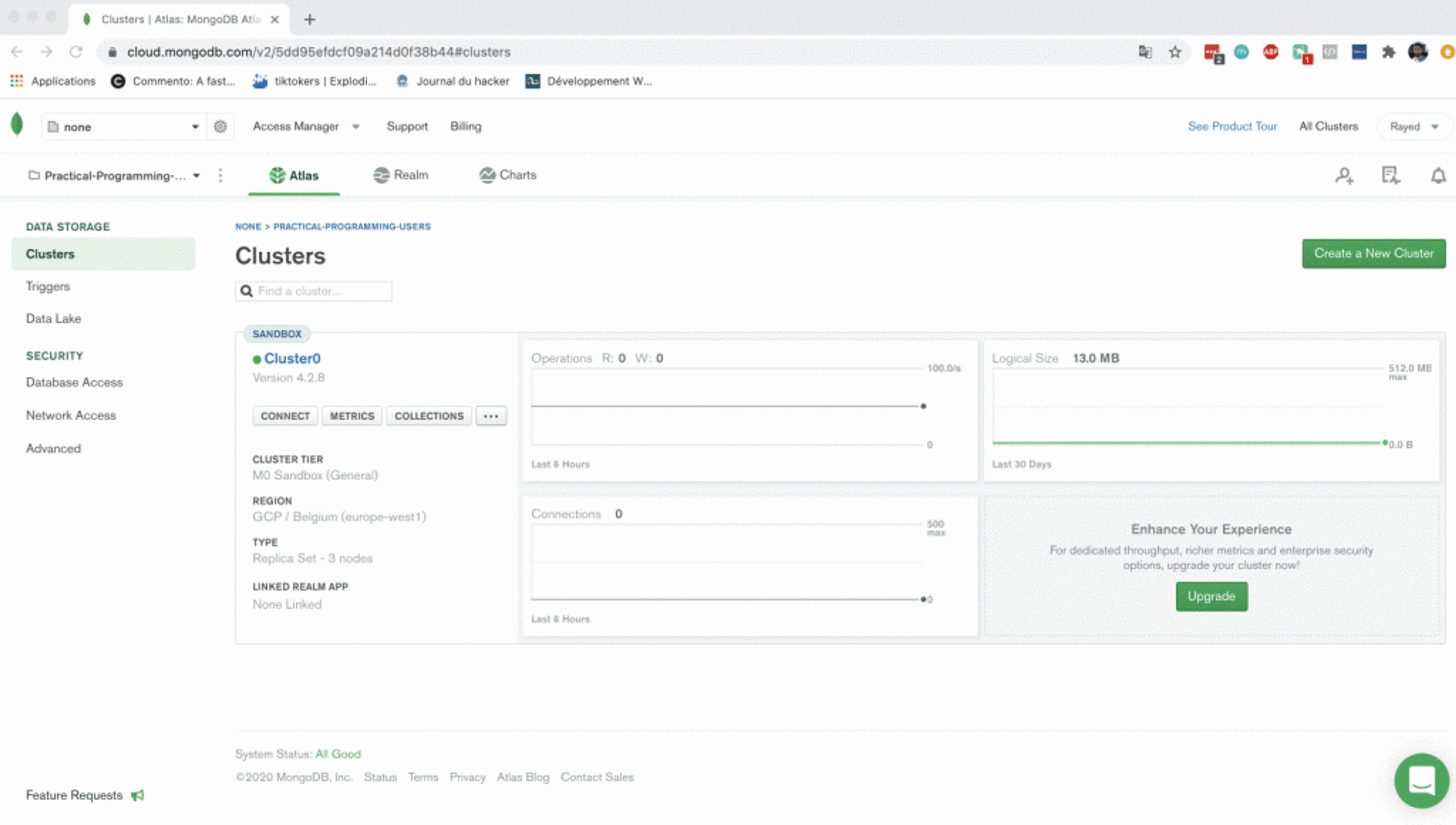Screen dimensions: 1456x825
Task: Click the translate page icon
Action: 1145,52
